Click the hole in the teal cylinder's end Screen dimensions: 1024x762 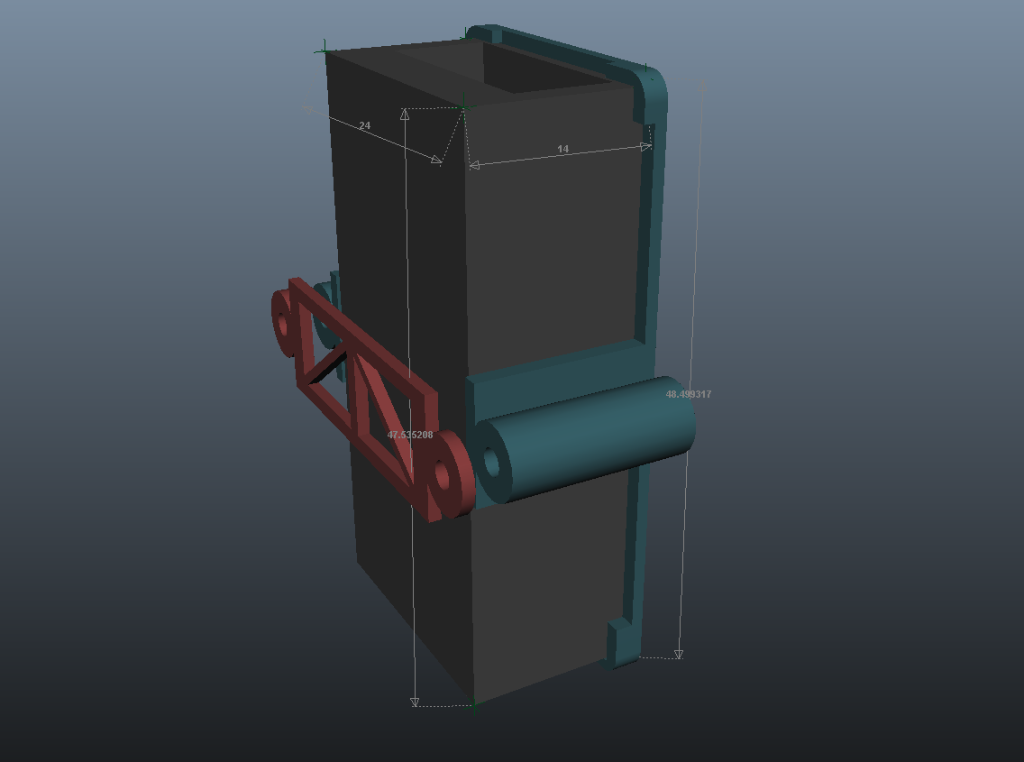(491, 462)
